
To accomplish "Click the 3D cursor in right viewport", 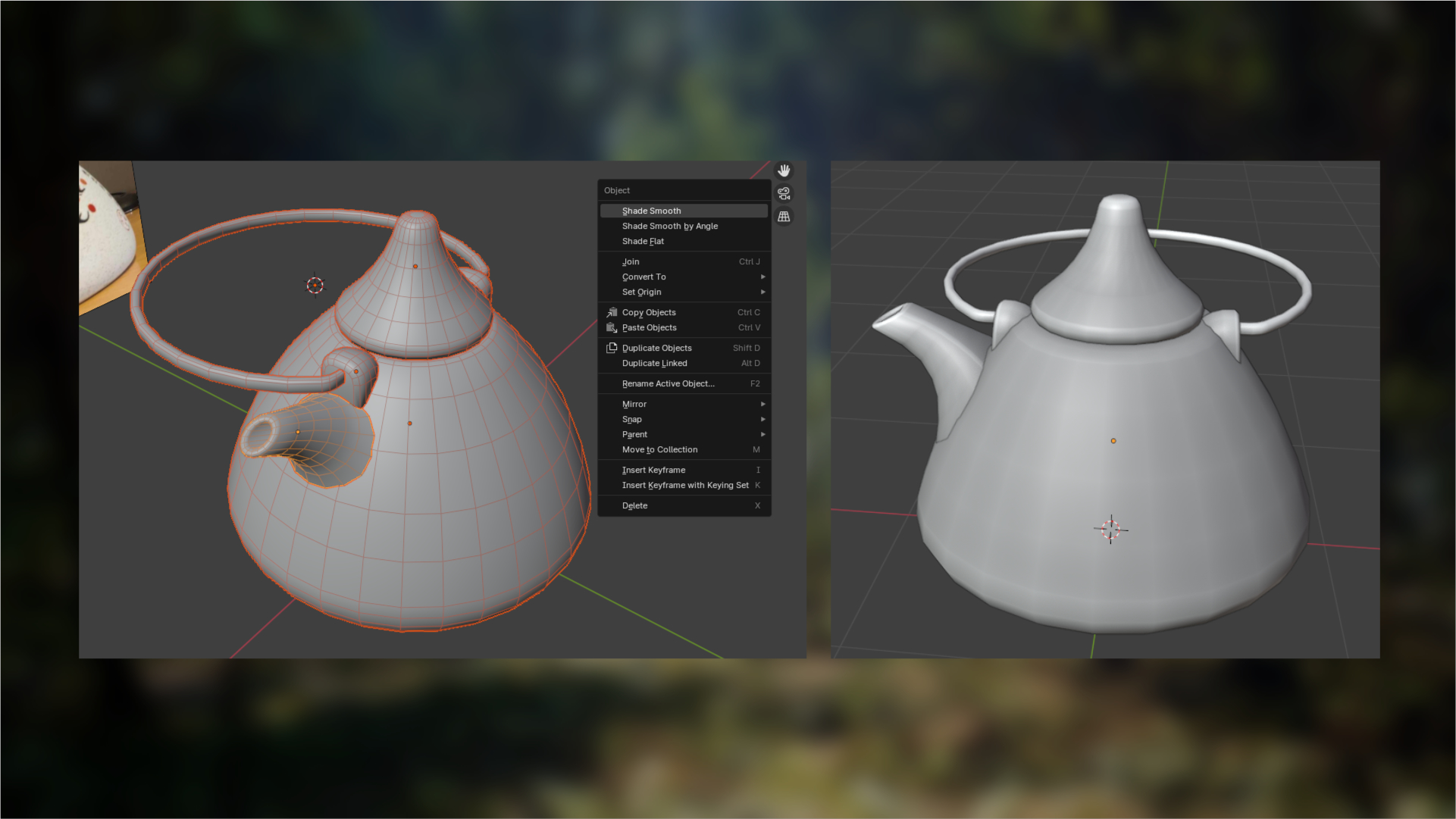I will (1110, 529).
